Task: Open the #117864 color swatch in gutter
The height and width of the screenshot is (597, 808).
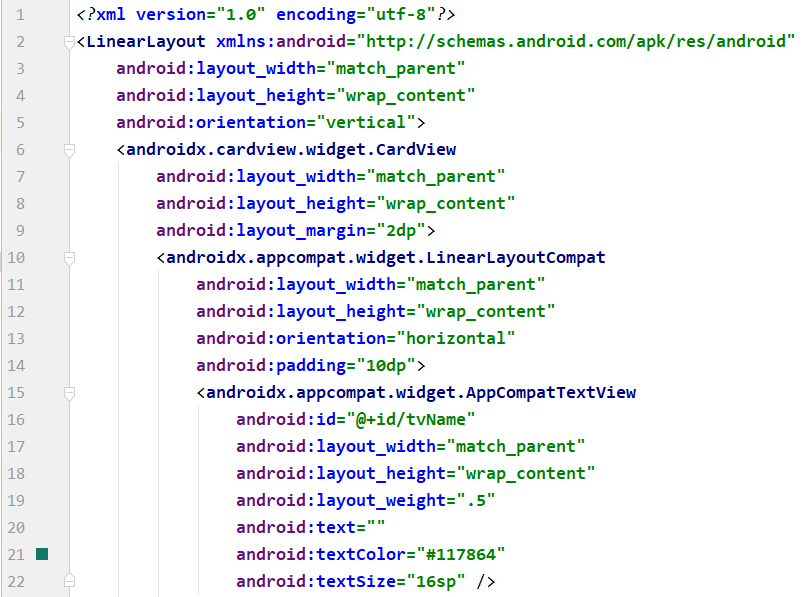Action: (42, 554)
